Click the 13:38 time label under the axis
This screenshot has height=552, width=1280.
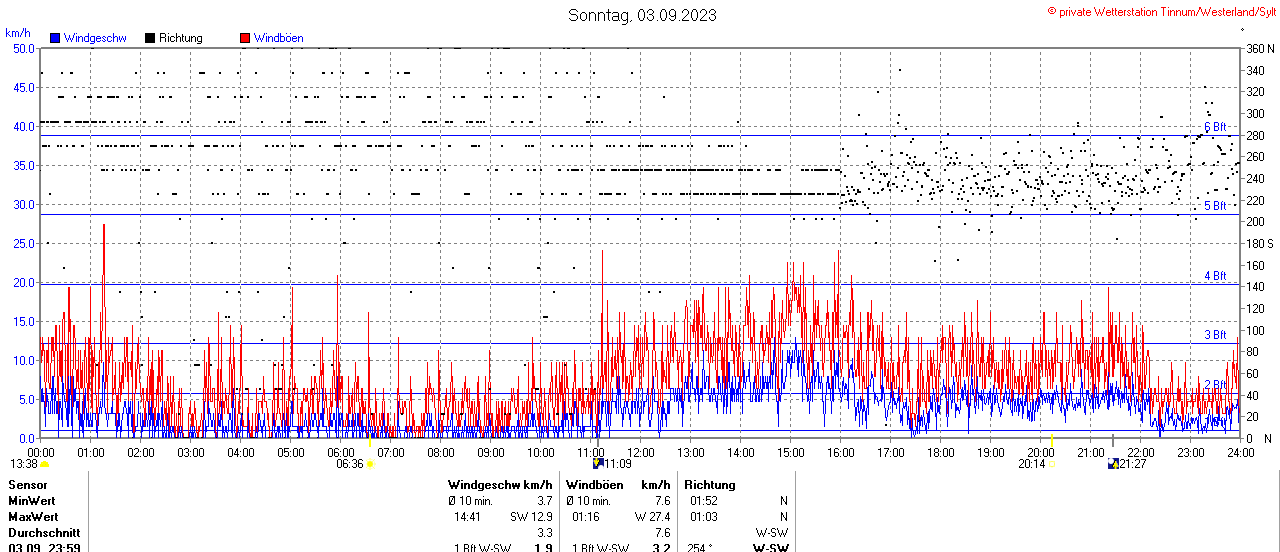24,464
